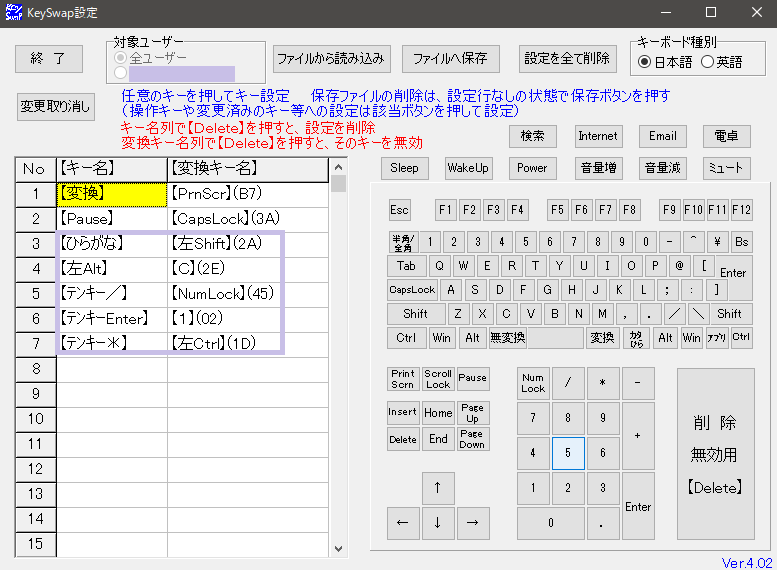
Task: Select the 【NumLock】(45) cell
Action: 248,294
